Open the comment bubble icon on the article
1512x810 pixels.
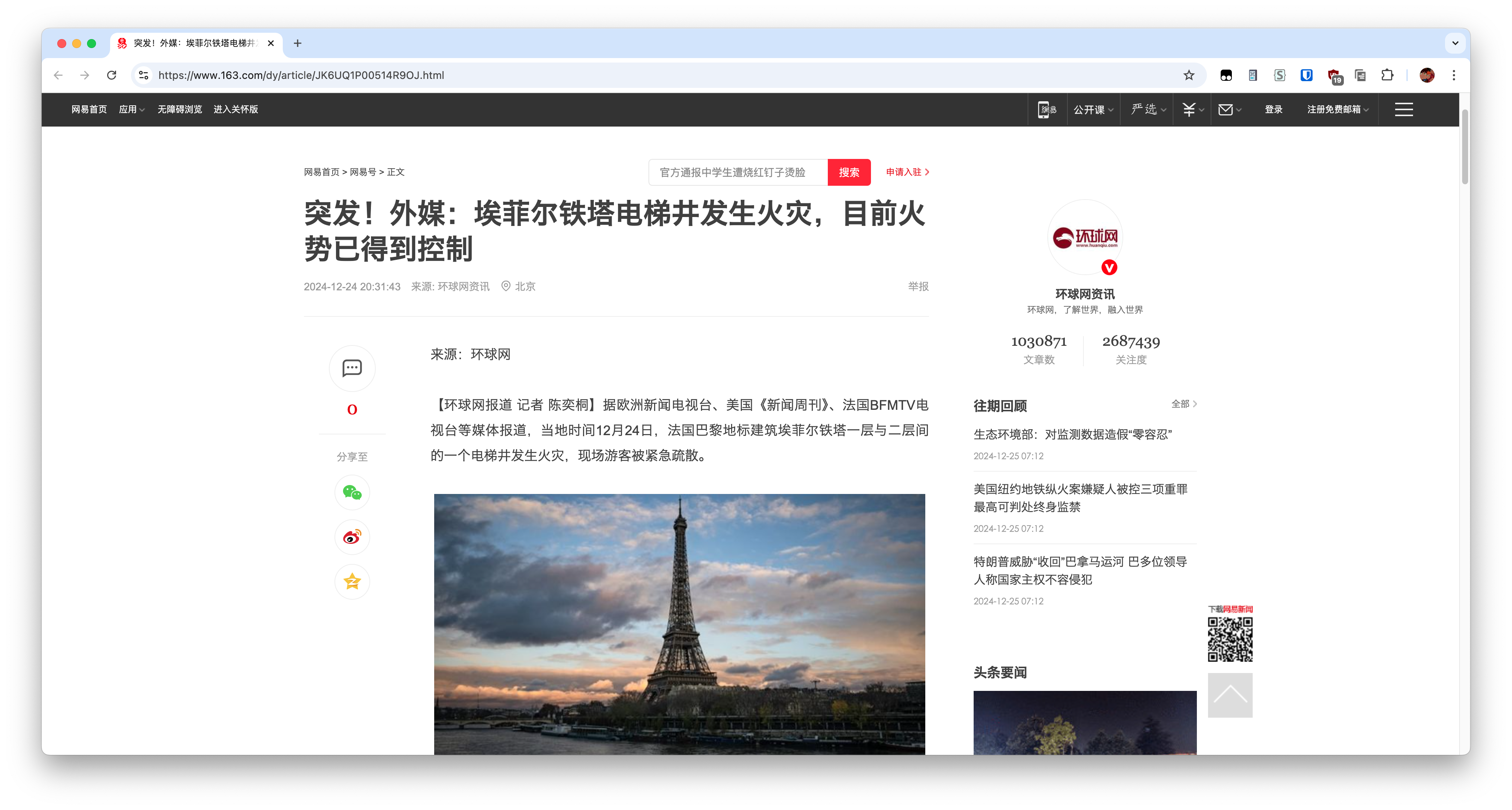pyautogui.click(x=352, y=368)
